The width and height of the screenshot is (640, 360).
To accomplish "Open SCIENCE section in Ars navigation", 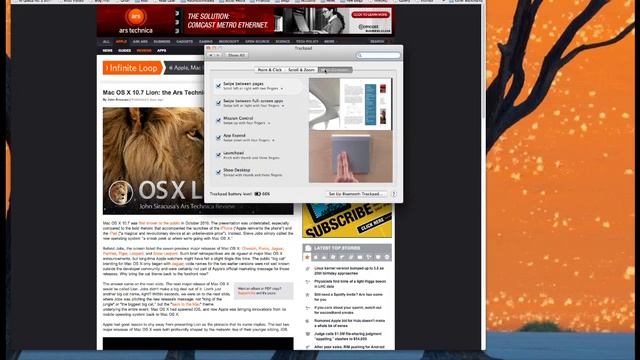I will point(282,42).
